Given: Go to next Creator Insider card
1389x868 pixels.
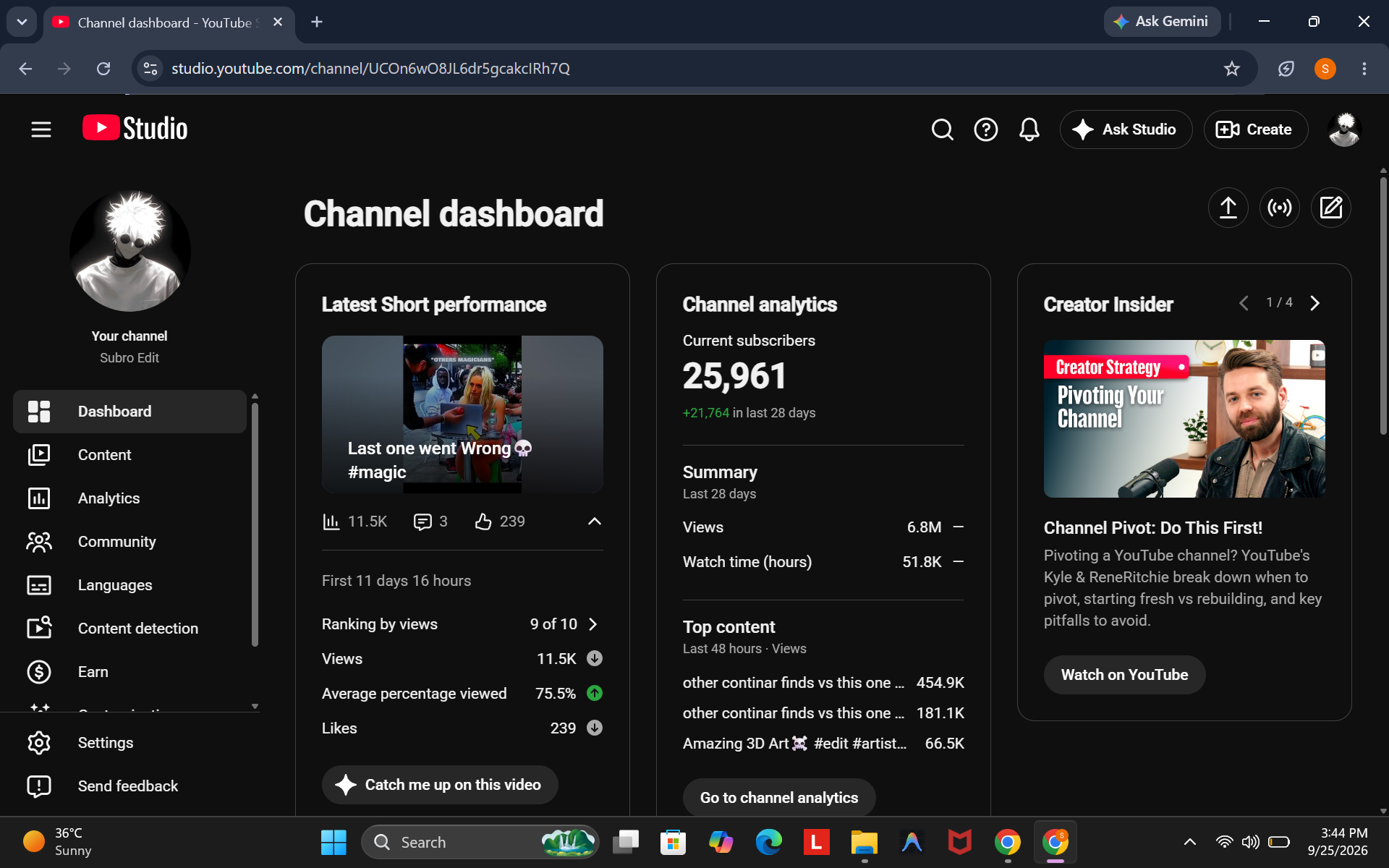Looking at the screenshot, I should (1314, 303).
